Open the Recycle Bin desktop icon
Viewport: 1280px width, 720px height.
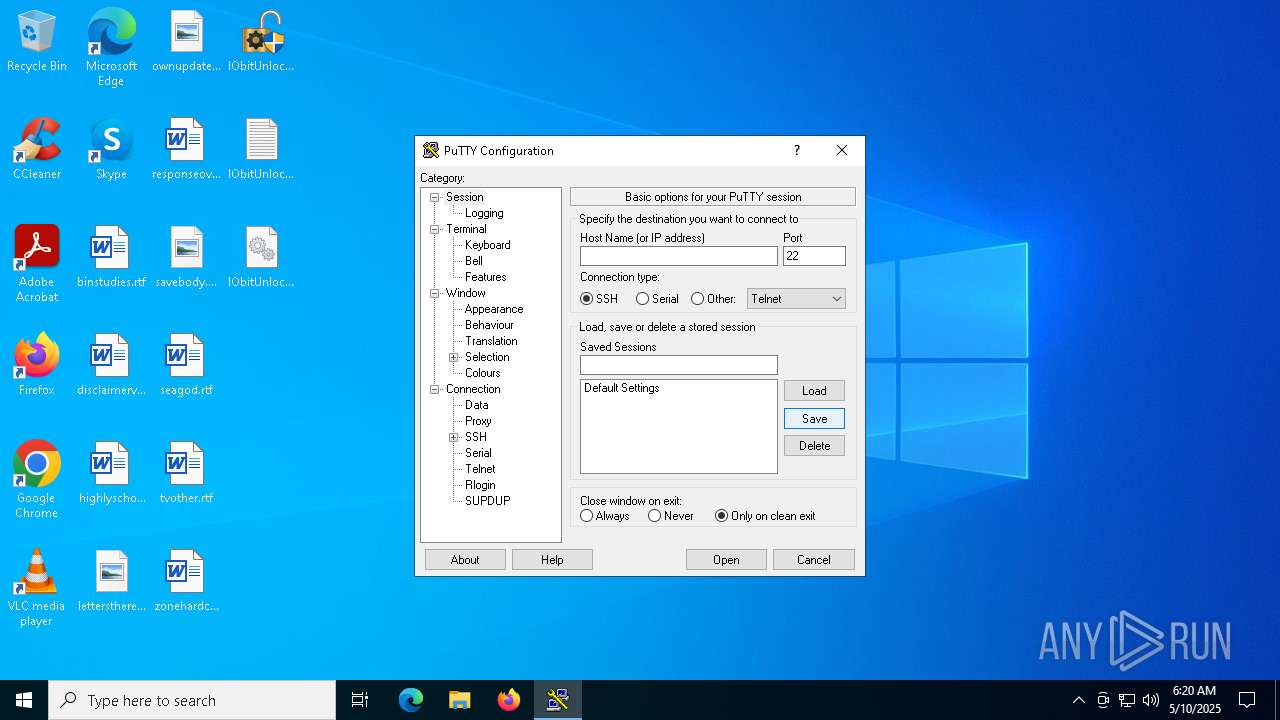tap(37, 42)
